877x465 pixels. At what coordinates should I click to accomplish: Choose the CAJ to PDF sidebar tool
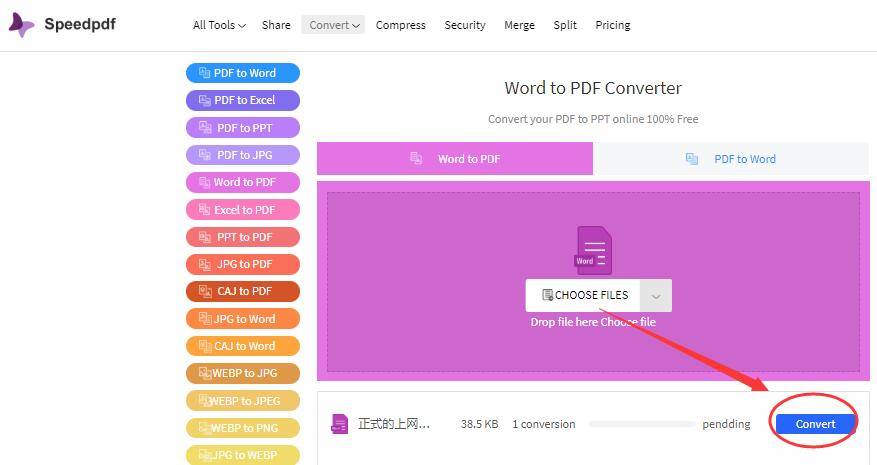pos(243,291)
